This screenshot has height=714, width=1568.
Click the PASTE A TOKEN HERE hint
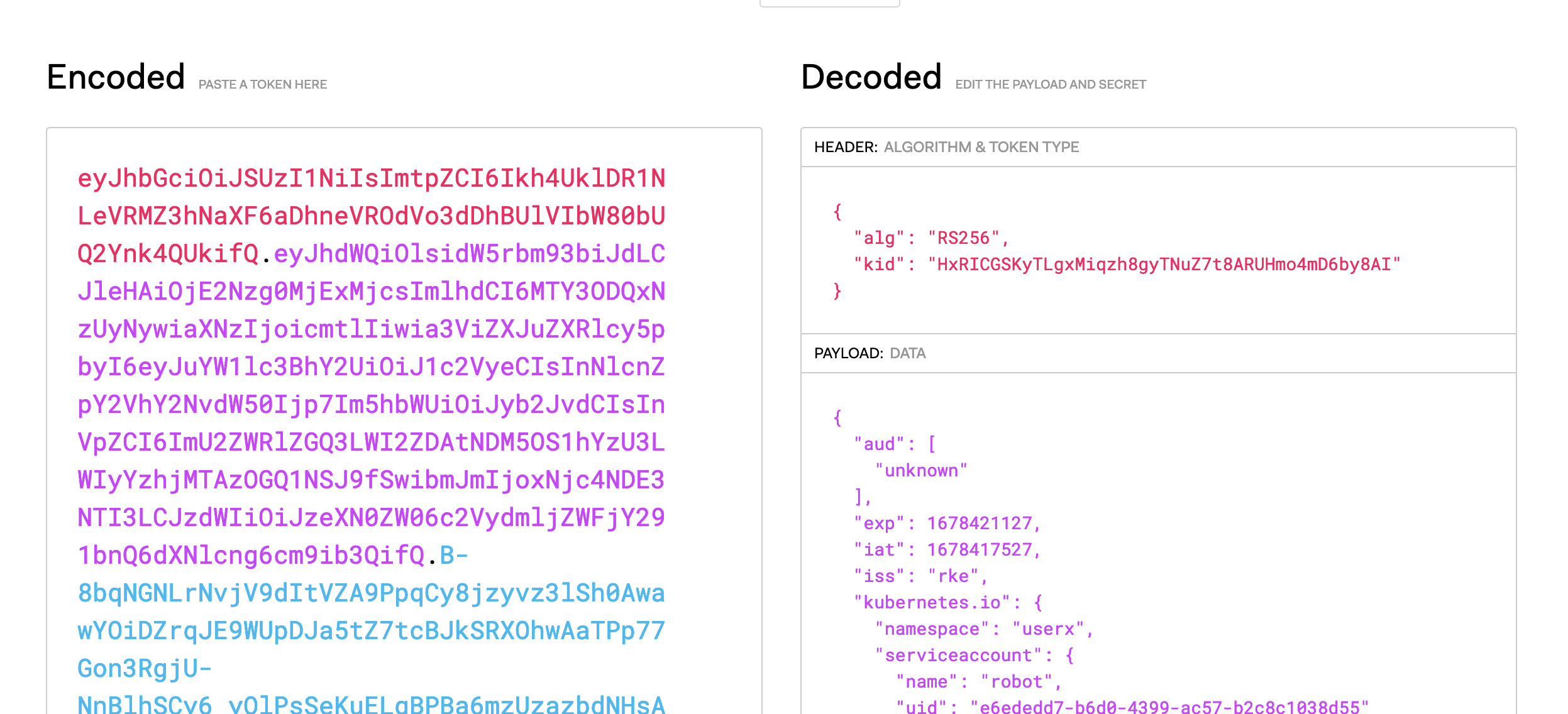263,84
